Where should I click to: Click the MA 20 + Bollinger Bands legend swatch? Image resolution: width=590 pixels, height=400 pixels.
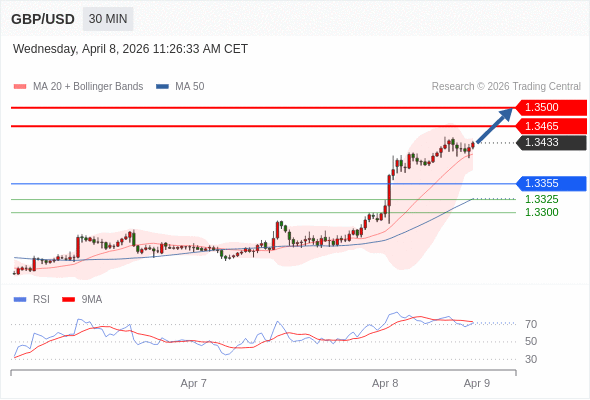tap(20, 87)
